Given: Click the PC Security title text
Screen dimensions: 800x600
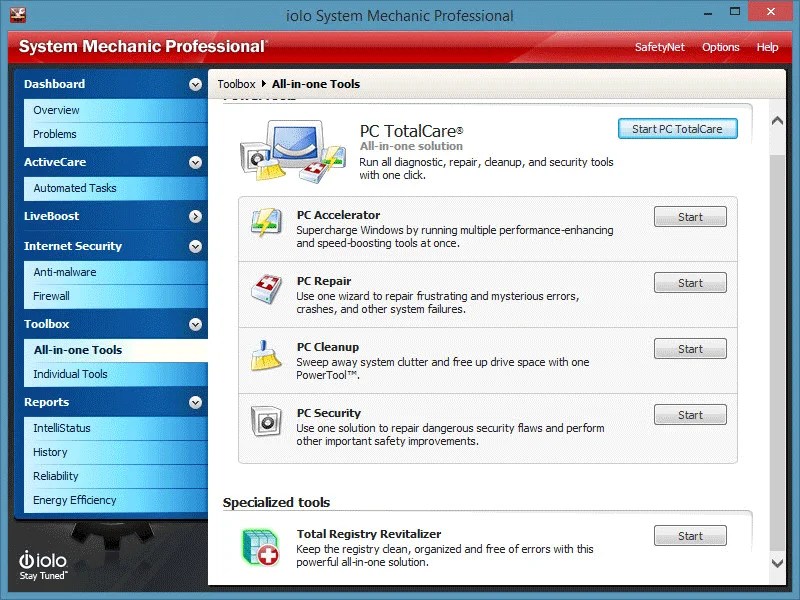Looking at the screenshot, I should pyautogui.click(x=329, y=413).
